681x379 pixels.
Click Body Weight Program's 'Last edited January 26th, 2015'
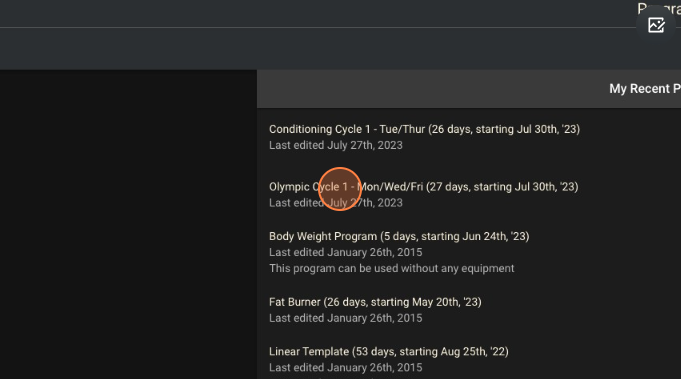coord(345,253)
